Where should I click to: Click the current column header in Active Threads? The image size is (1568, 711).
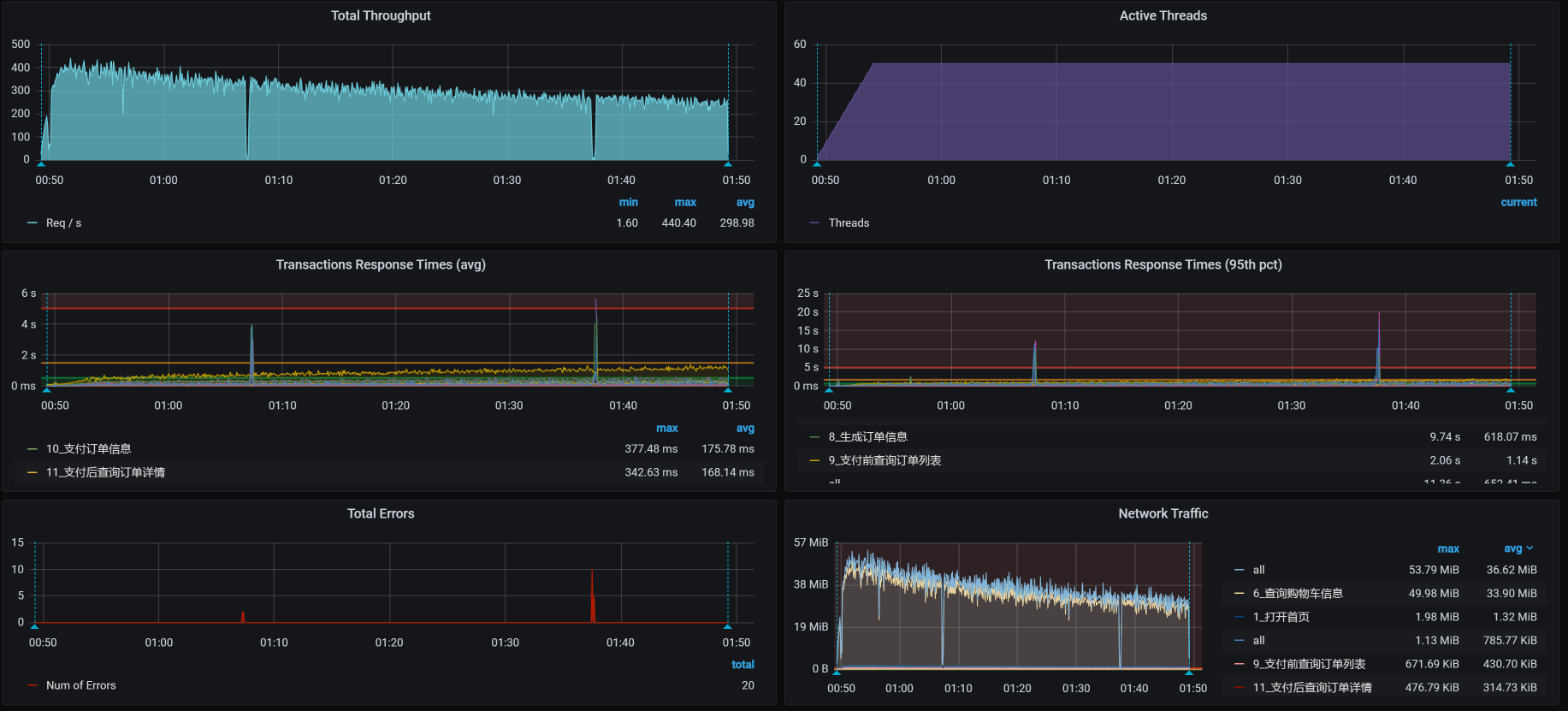(1518, 203)
